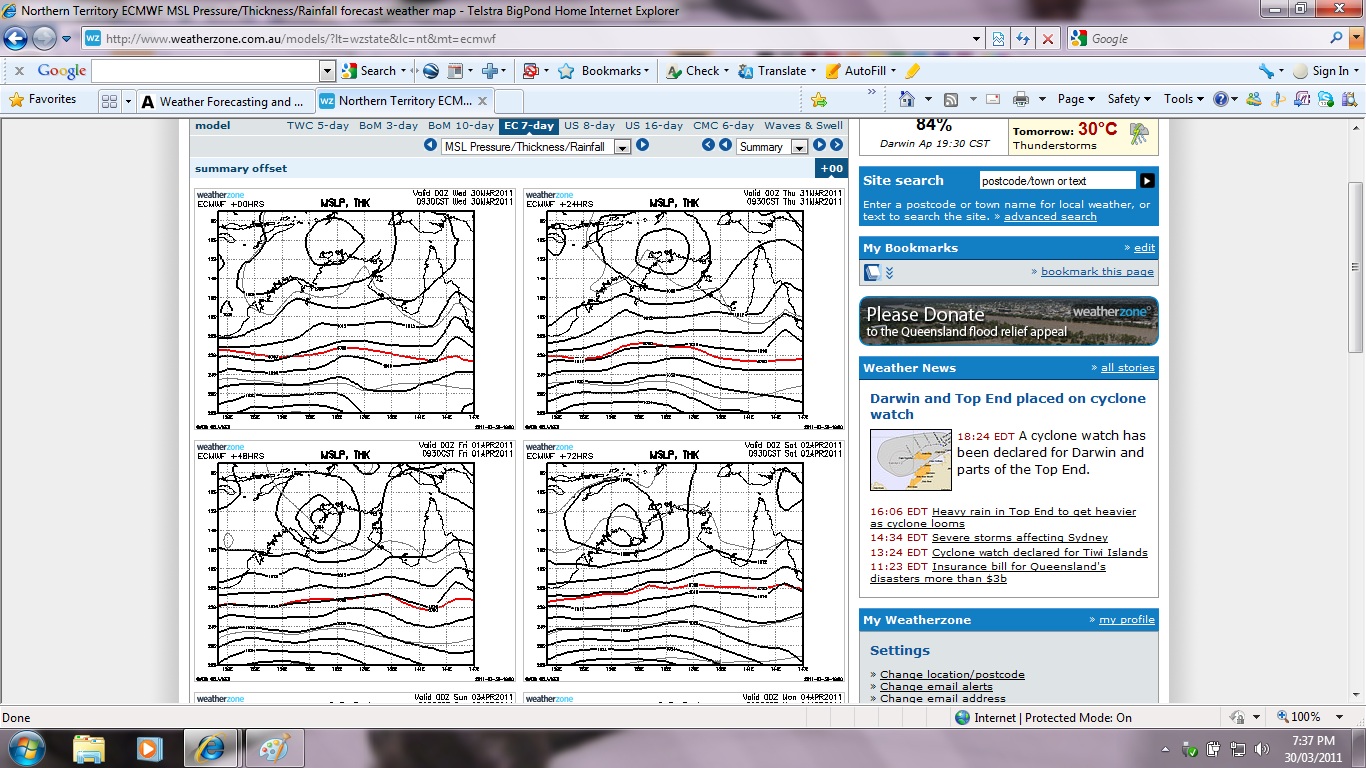Click the Google toolbar Search button
This screenshot has height=768, width=1366.
click(x=370, y=71)
